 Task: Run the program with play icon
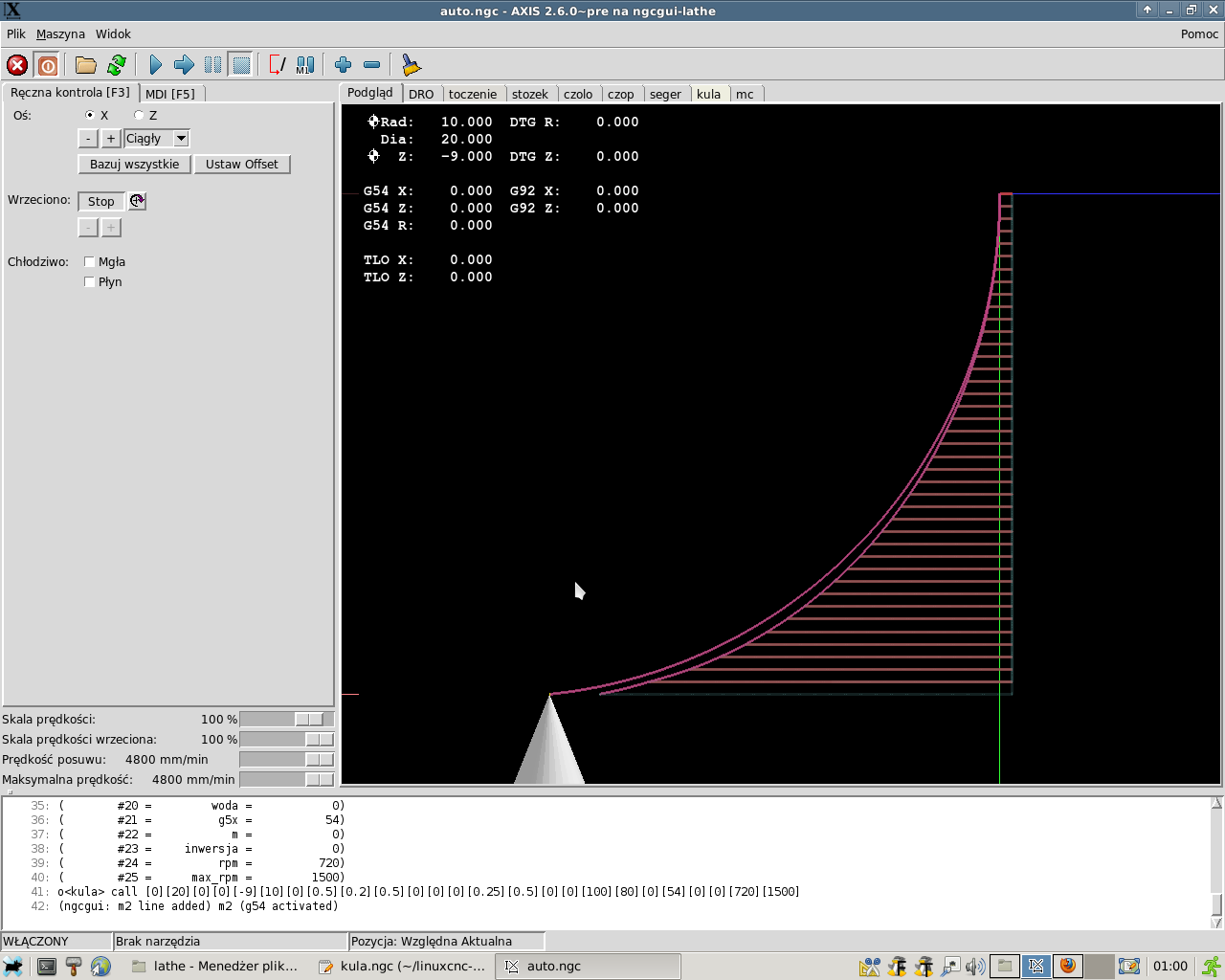click(155, 65)
